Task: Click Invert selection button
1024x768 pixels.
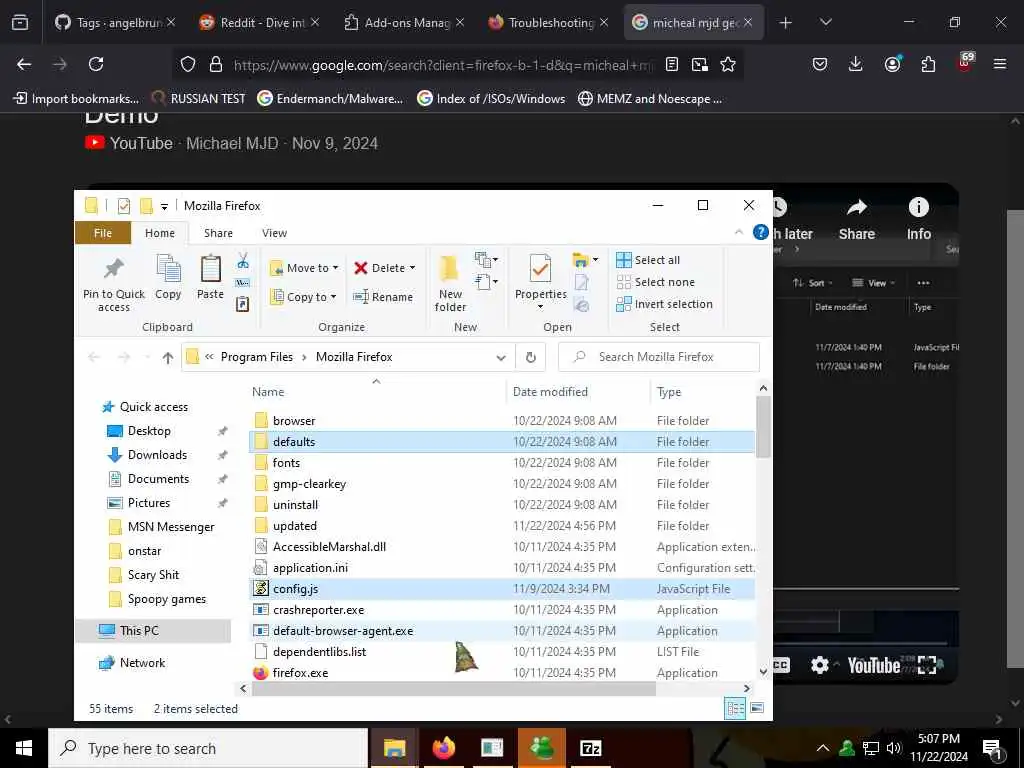Action: (665, 304)
